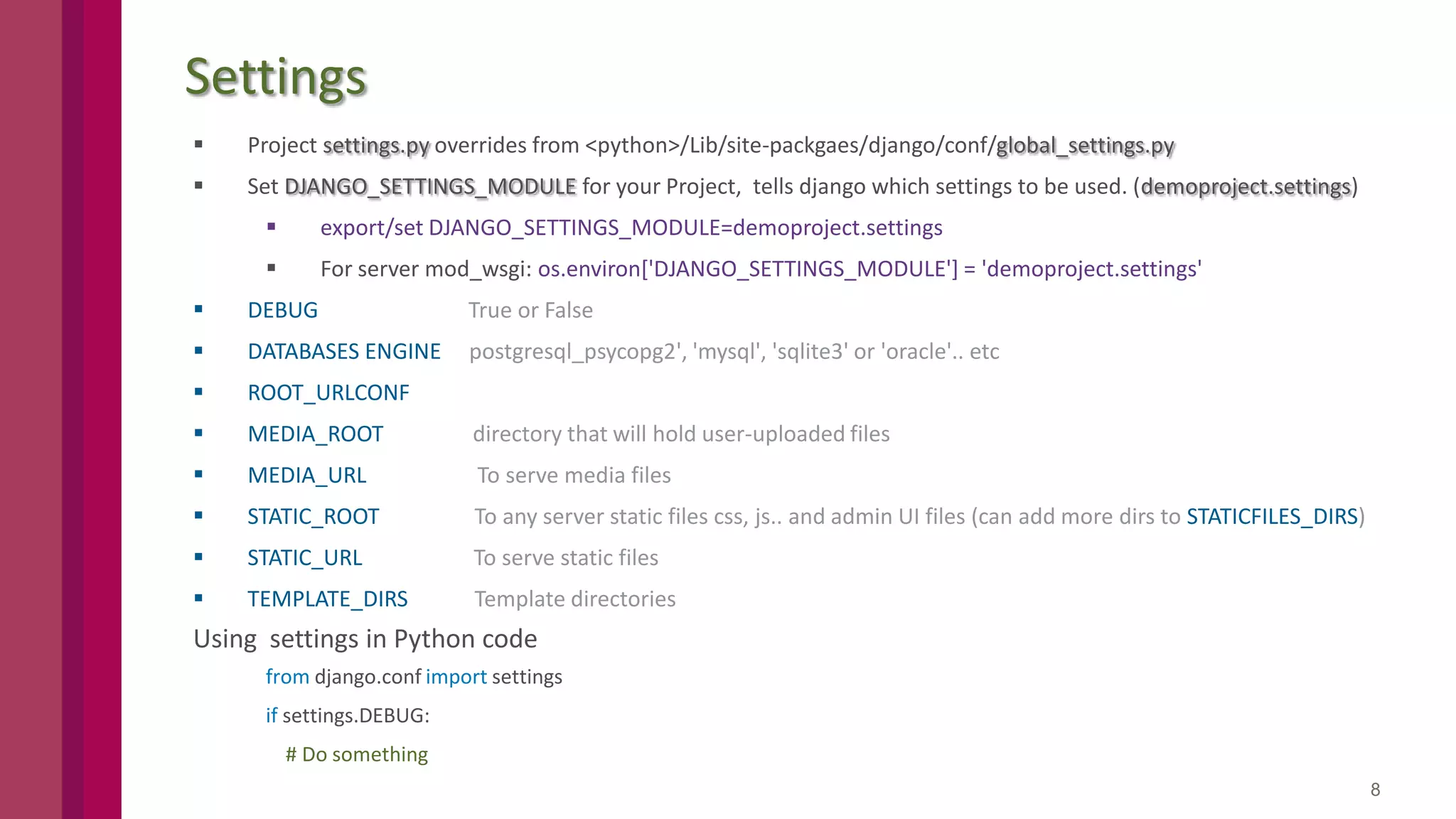This screenshot has width=1456, height=819.
Task: Select the STATIC_URL label
Action: pos(305,557)
